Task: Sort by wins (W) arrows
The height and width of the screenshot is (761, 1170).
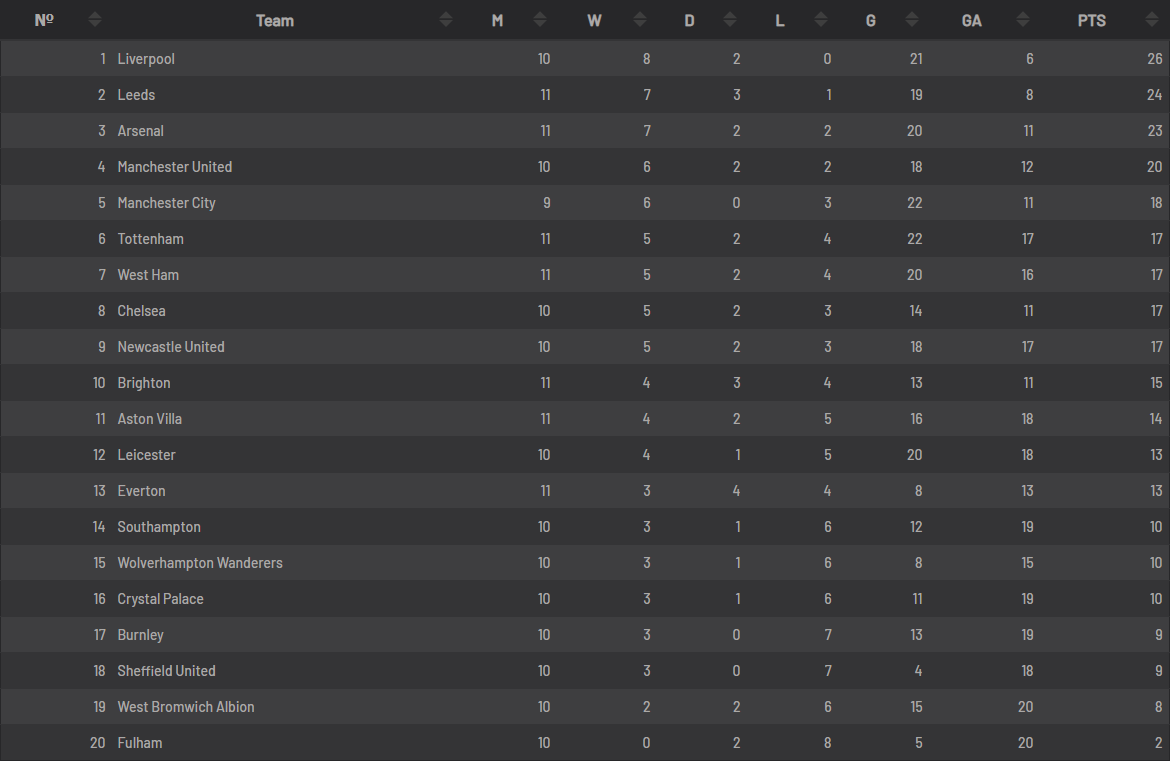Action: click(x=639, y=20)
